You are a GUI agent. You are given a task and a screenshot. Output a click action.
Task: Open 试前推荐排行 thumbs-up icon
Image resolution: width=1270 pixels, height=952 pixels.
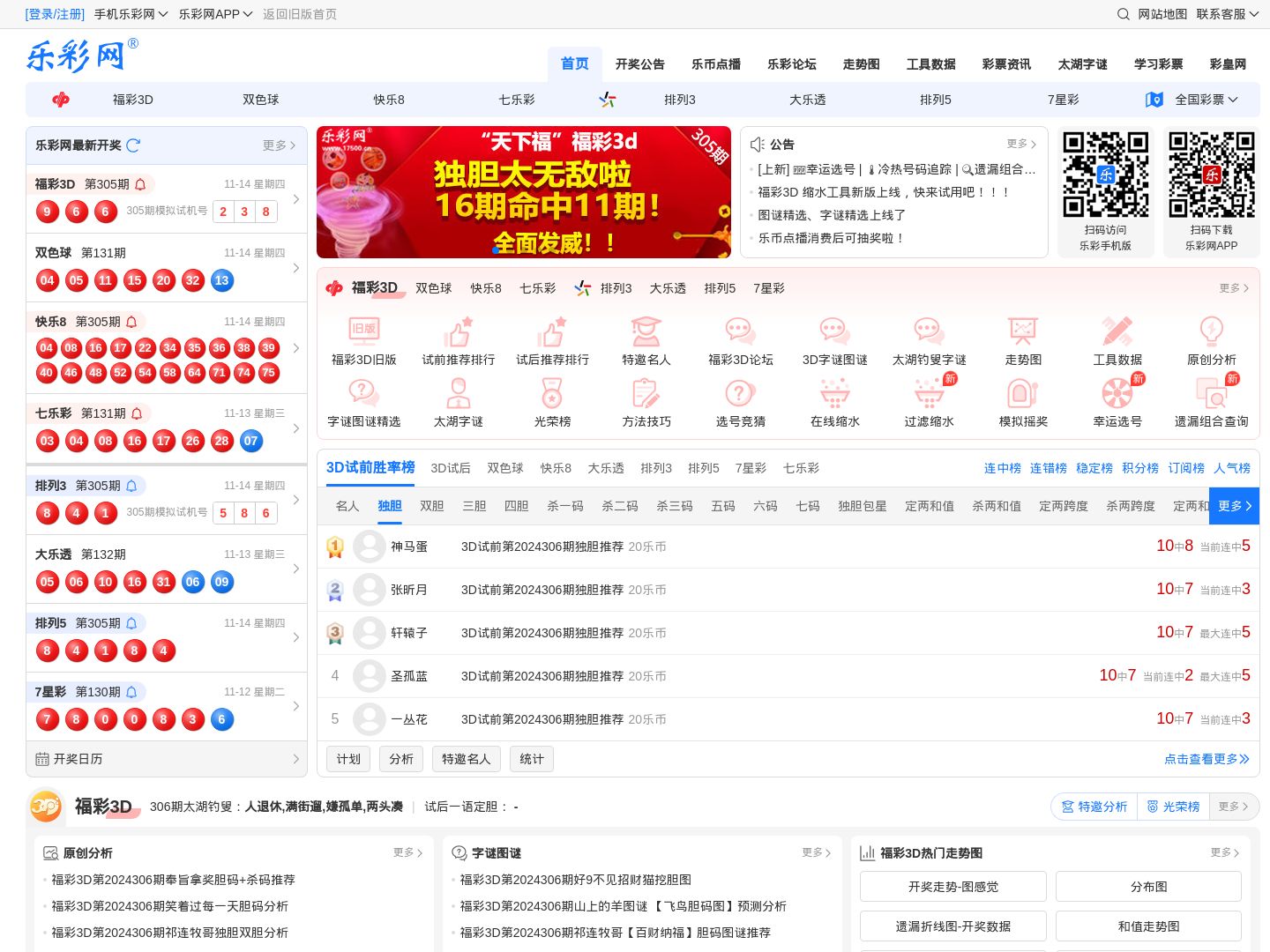[x=459, y=331]
